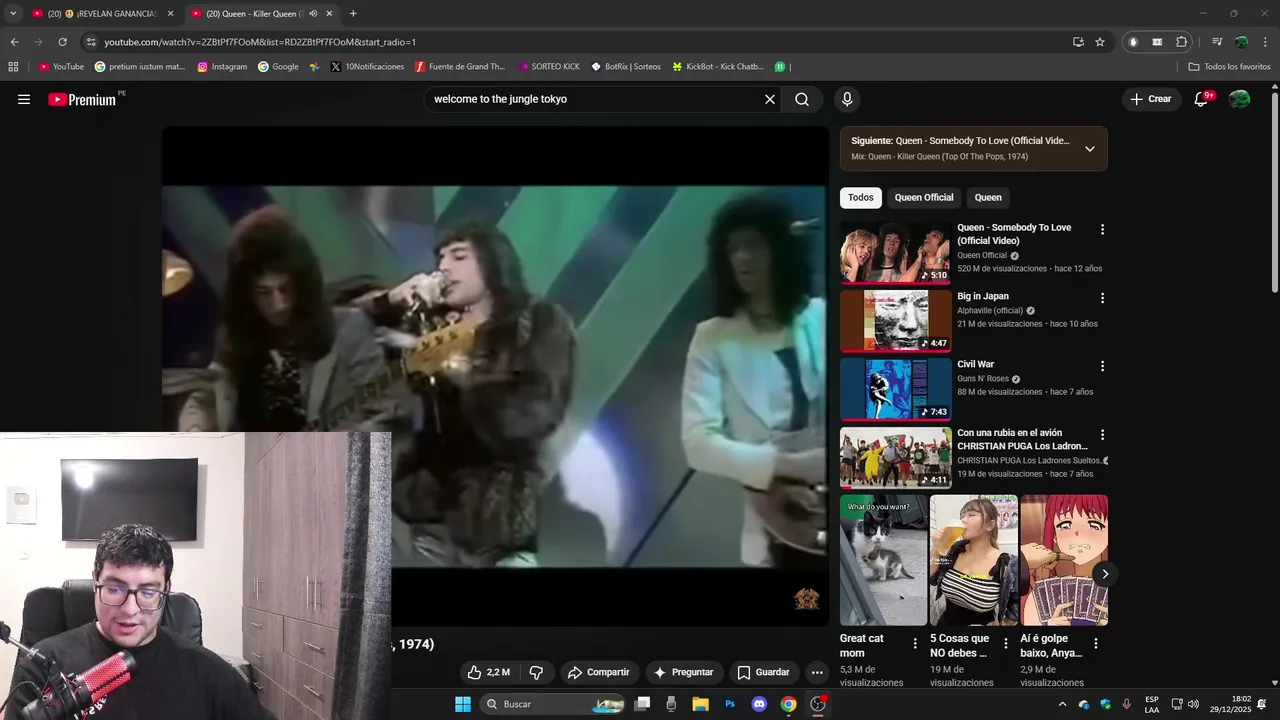The image size is (1280, 720).
Task: Start voice search with the microphone
Action: coord(847,99)
